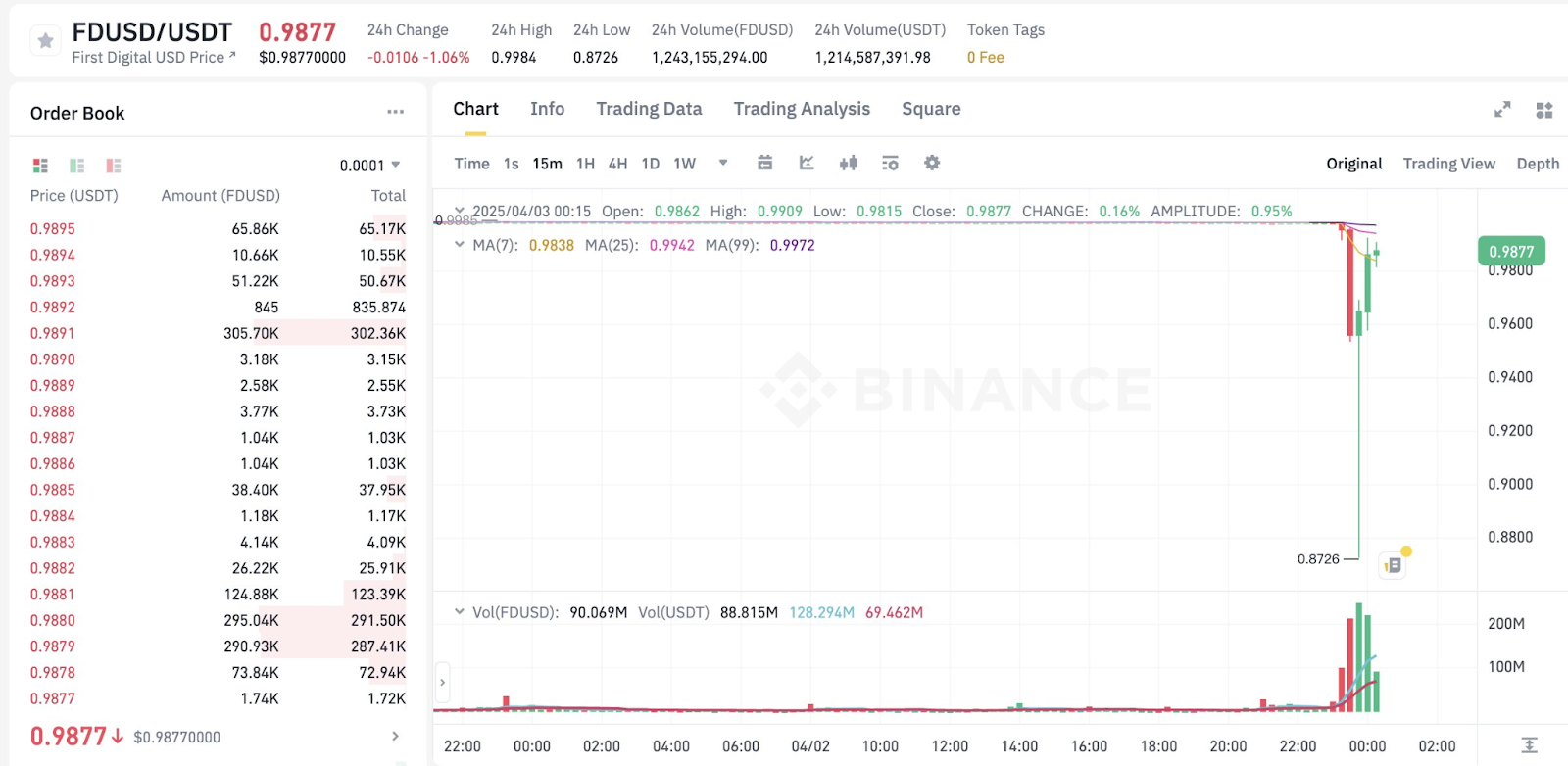Open the Info tab
The image size is (1568, 766).
click(x=547, y=109)
